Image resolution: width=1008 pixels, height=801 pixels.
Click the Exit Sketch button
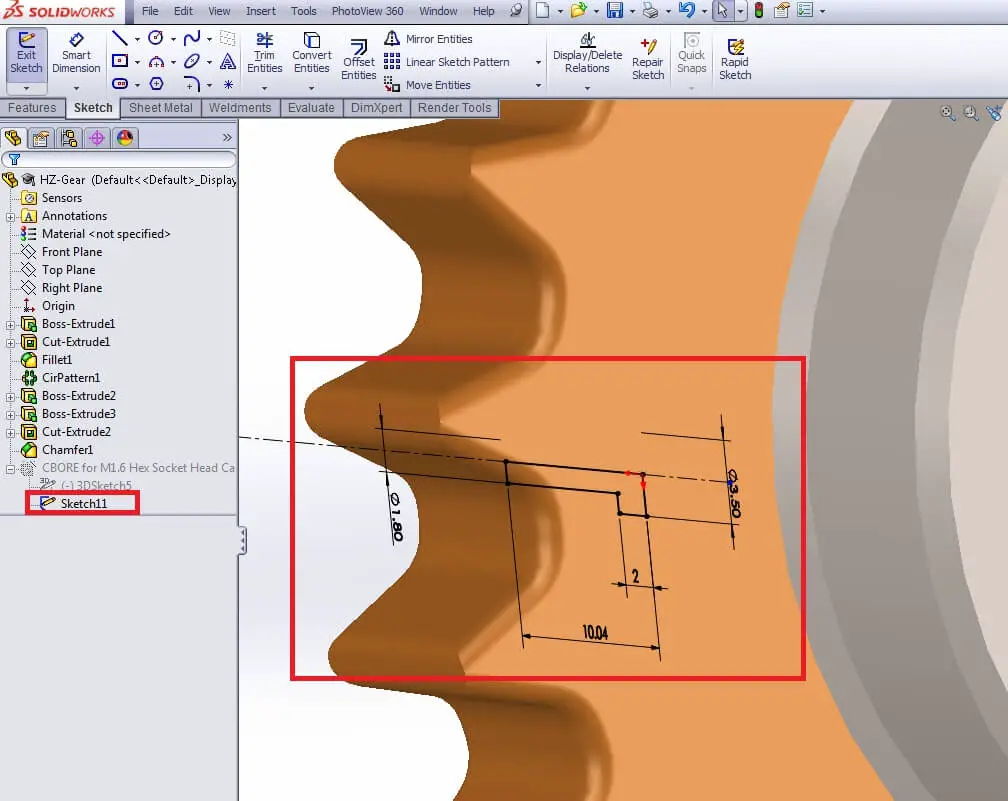pos(26,54)
